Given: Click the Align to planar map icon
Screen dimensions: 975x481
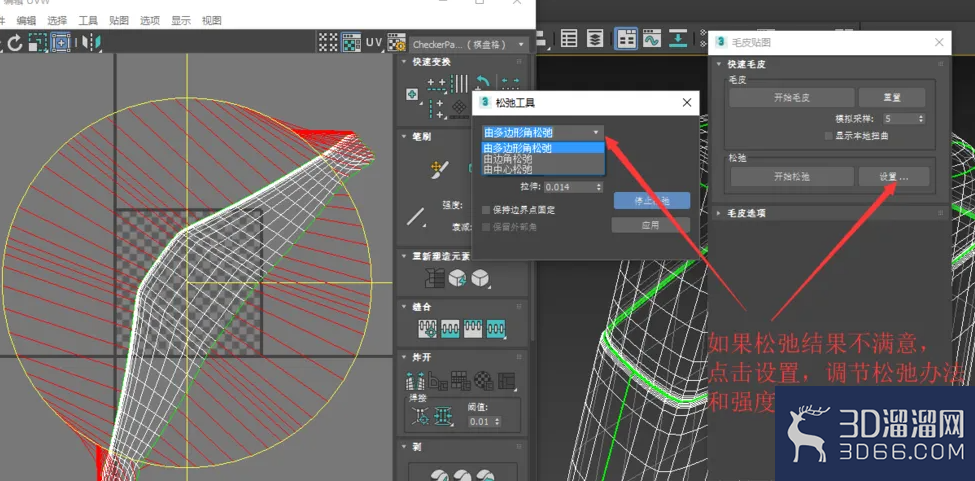Looking at the screenshot, I should tap(460, 106).
